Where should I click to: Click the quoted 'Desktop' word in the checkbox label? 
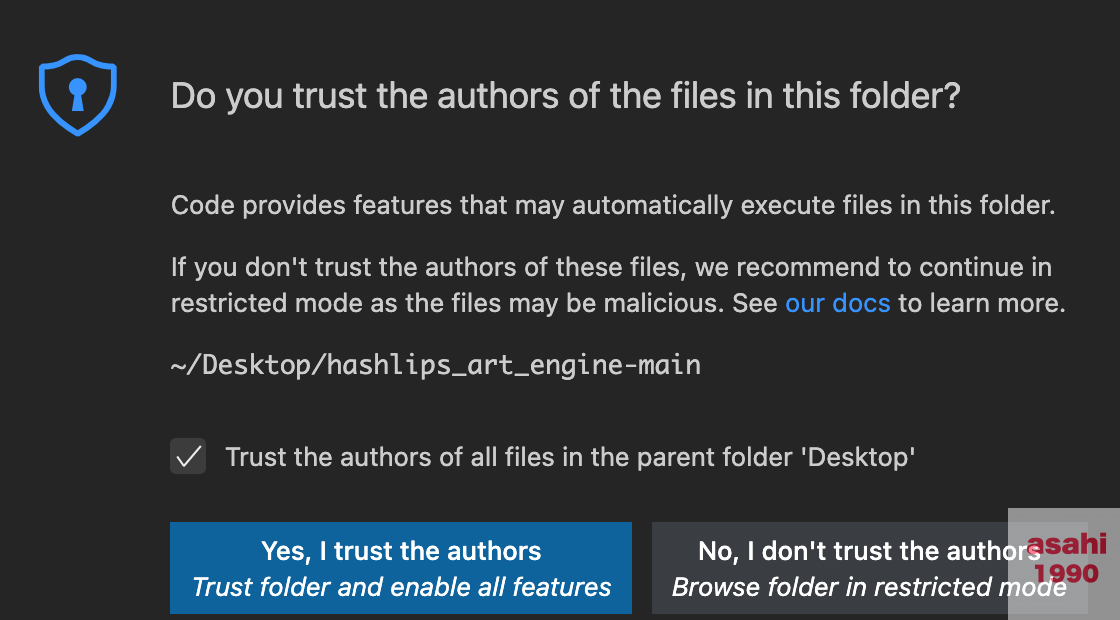click(861, 457)
